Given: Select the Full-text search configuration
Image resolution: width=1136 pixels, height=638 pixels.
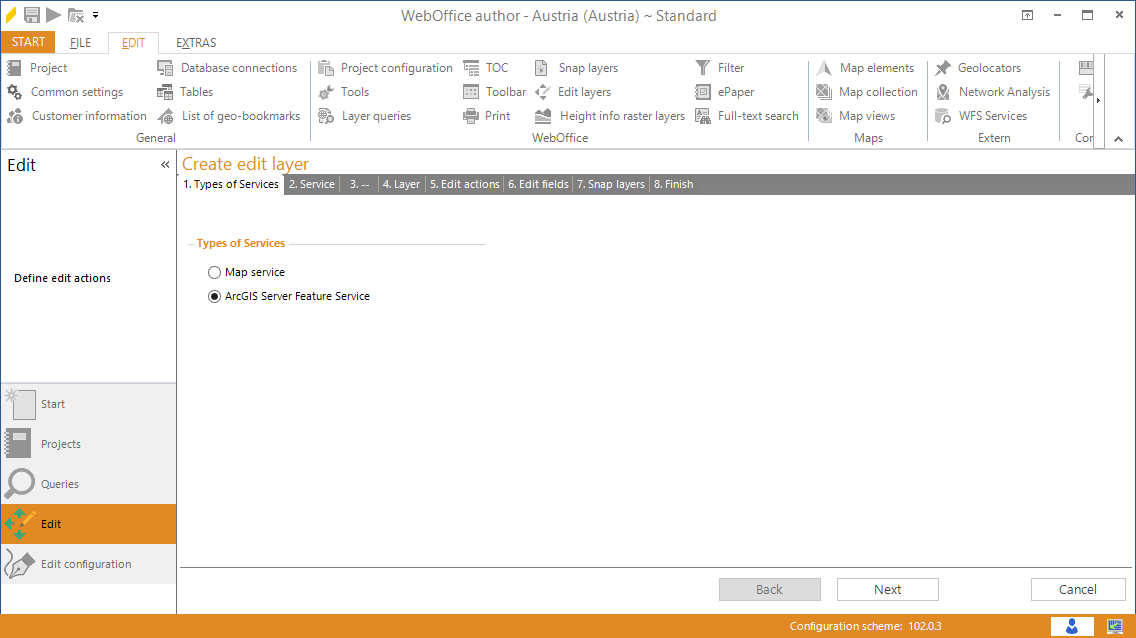Looking at the screenshot, I should (756, 115).
